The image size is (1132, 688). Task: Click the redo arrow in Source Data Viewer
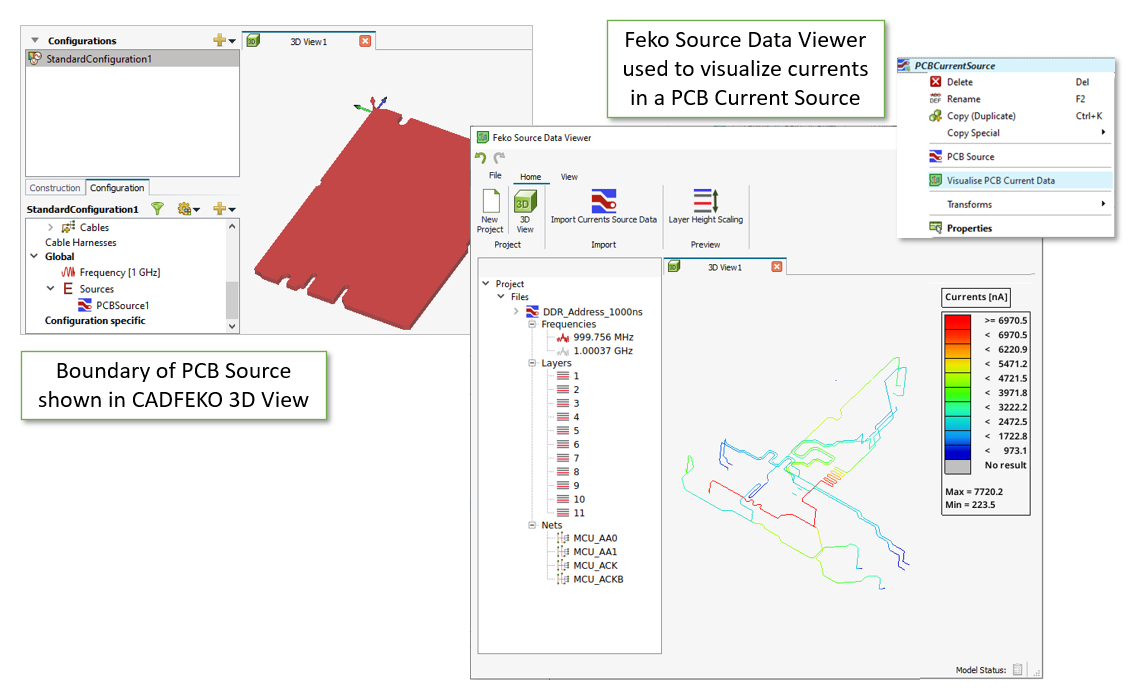point(499,158)
